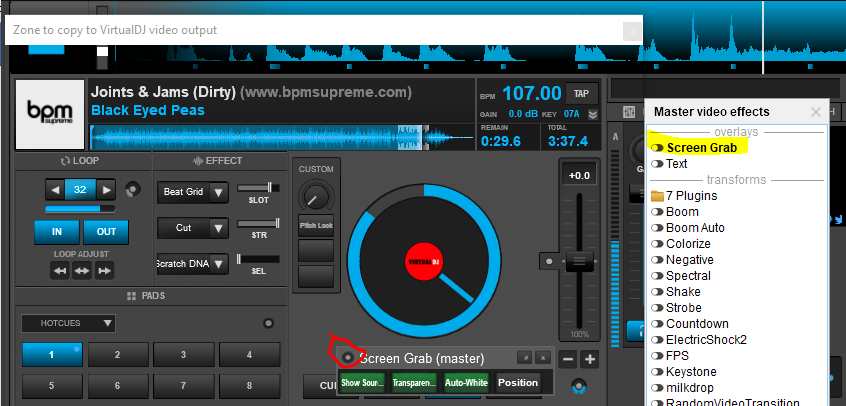Click the sync icon below pitch plus/minus buttons
This screenshot has width=846, height=406.
(579, 386)
